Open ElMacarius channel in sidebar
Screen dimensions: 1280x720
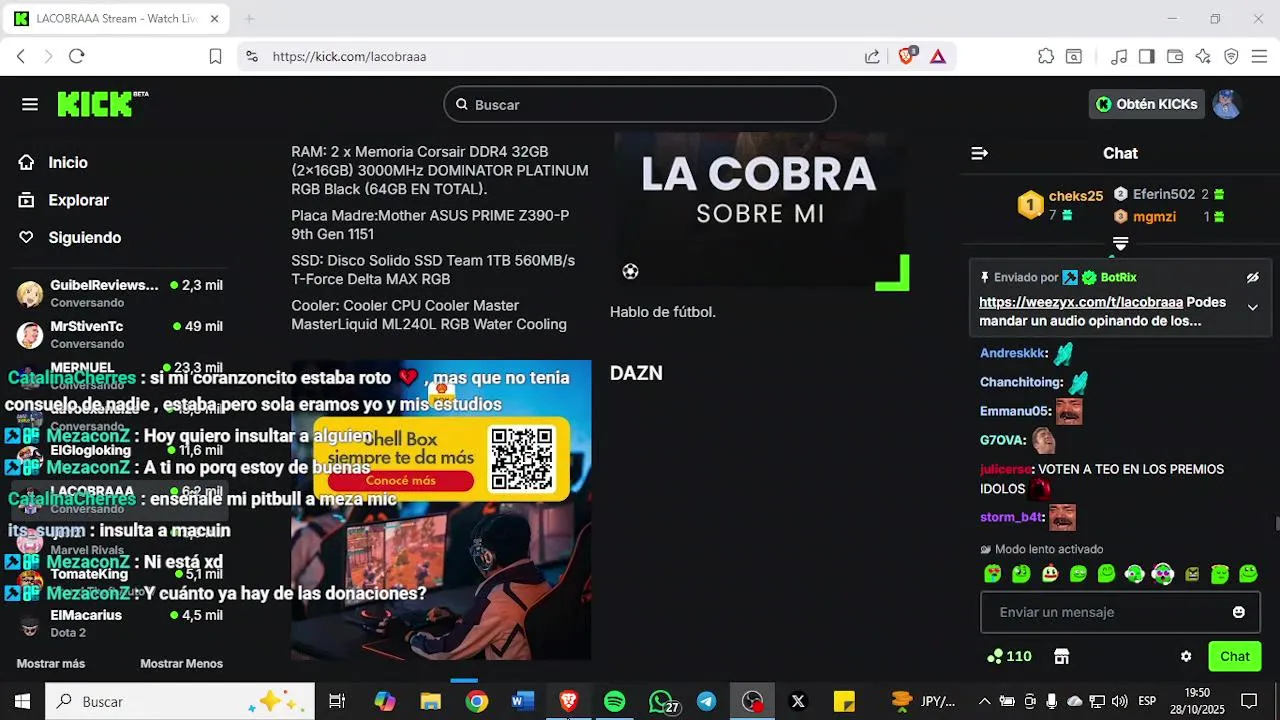tap(120, 623)
